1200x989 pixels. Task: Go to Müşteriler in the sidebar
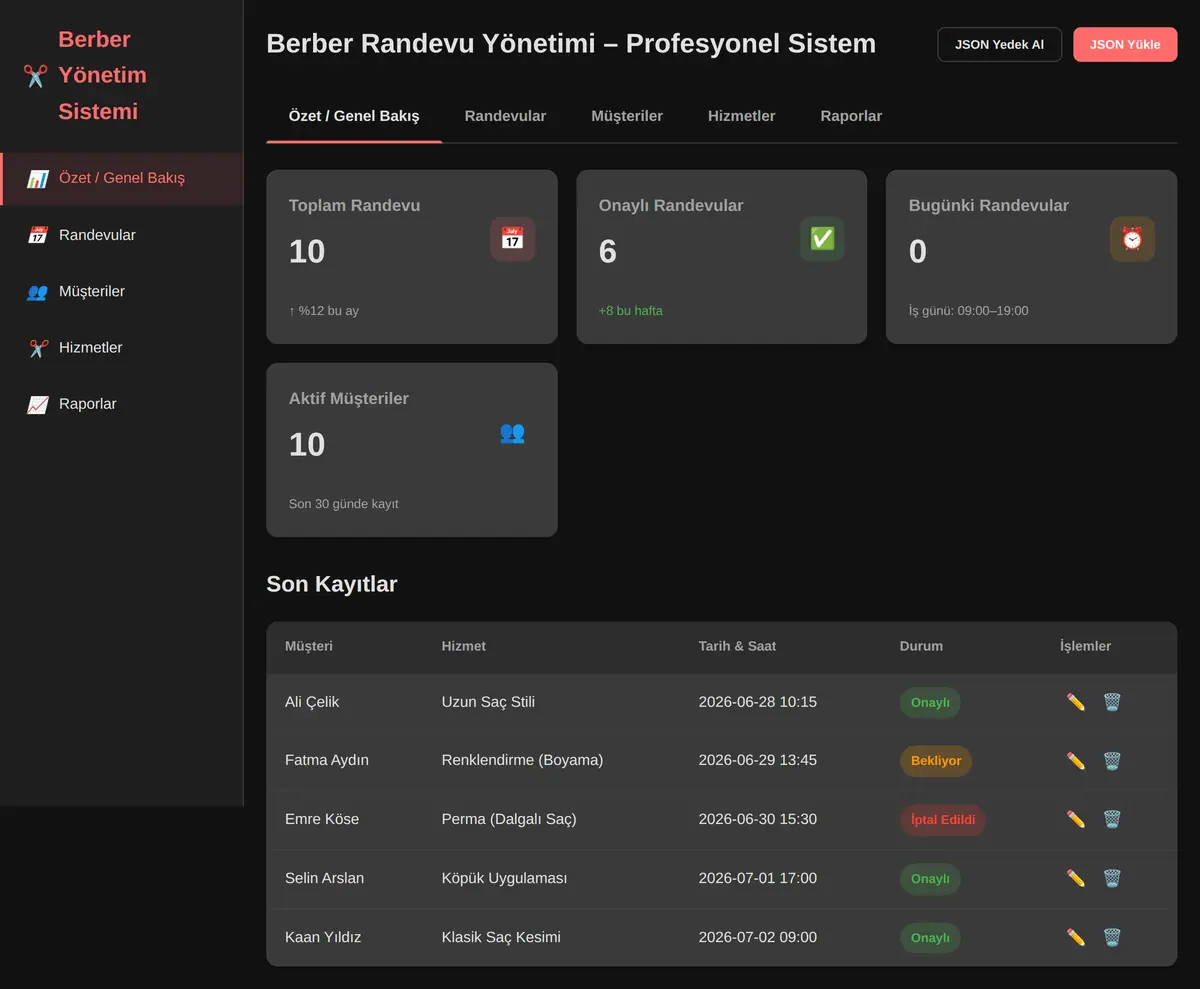[122, 291]
